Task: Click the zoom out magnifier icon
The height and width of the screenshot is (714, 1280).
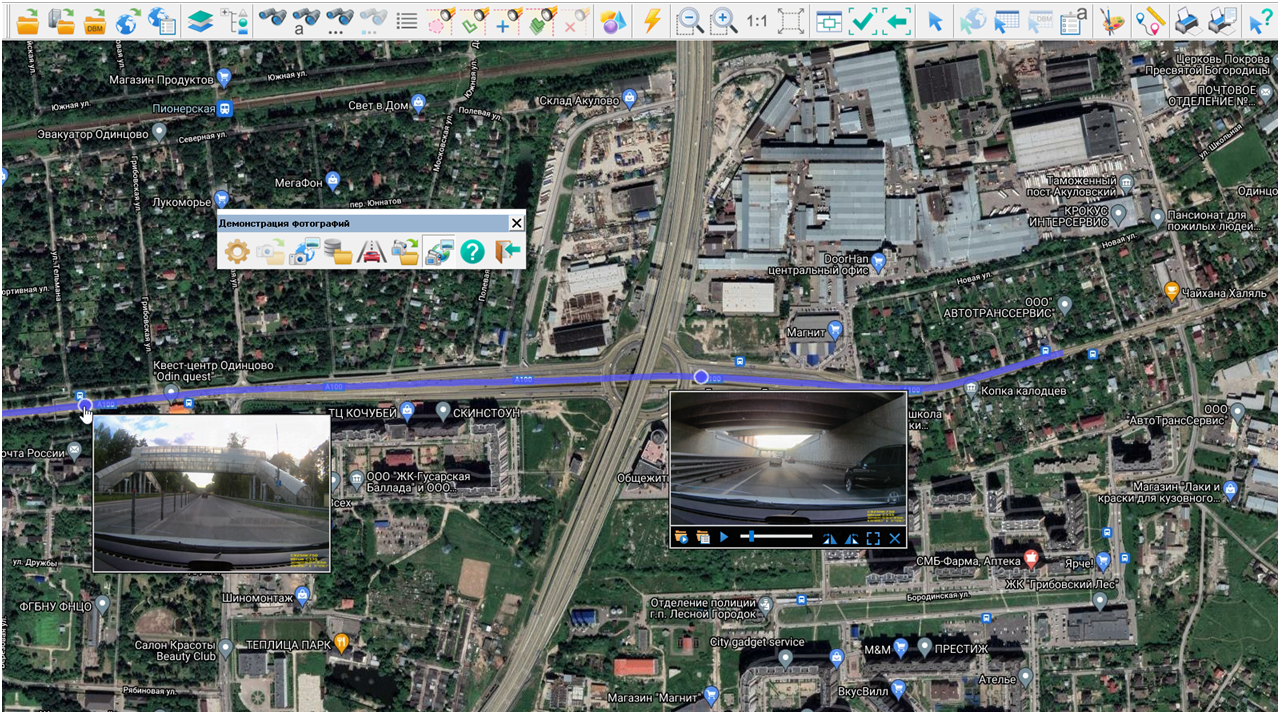Action: [x=688, y=20]
